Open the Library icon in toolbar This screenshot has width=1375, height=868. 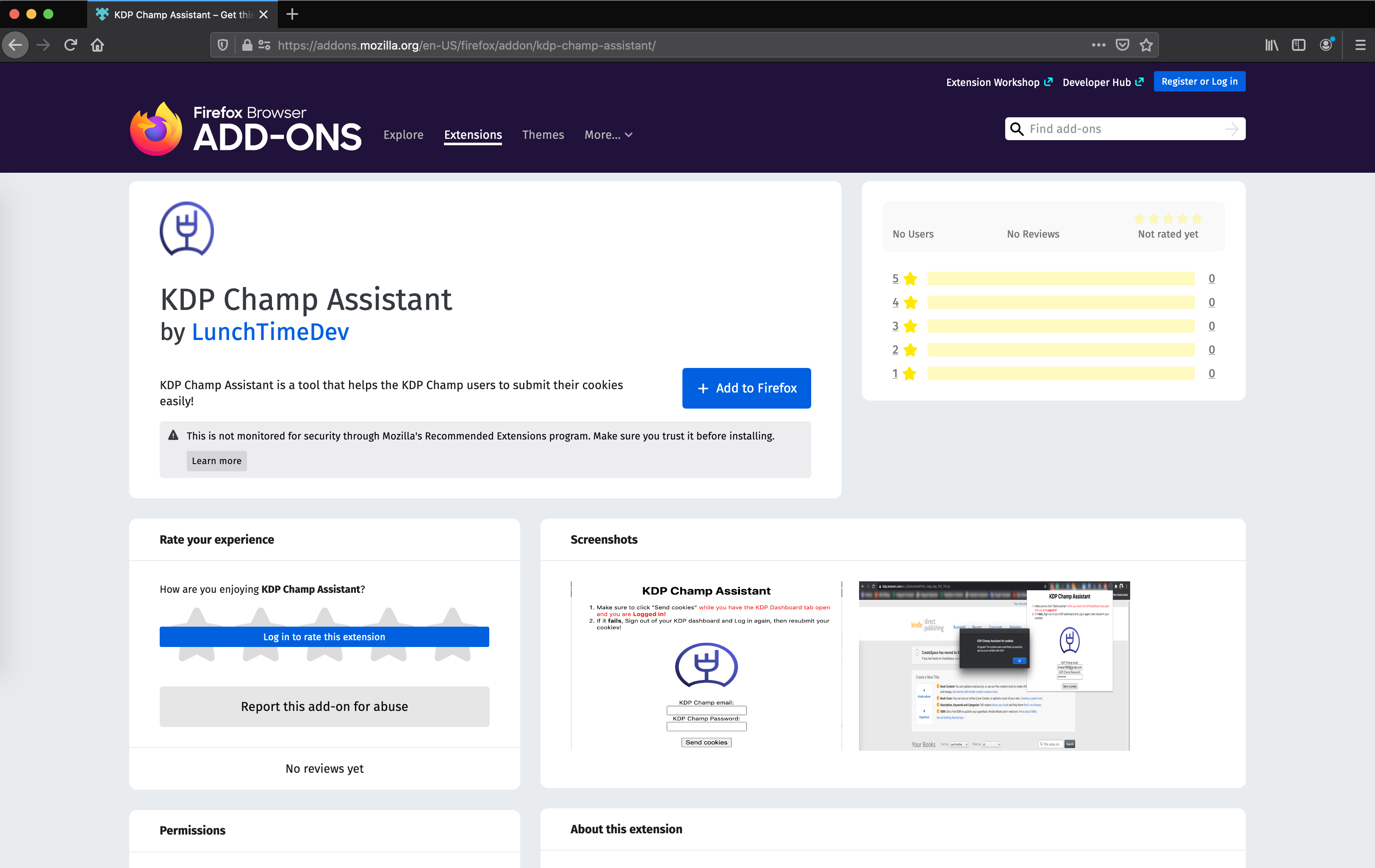(x=1271, y=45)
